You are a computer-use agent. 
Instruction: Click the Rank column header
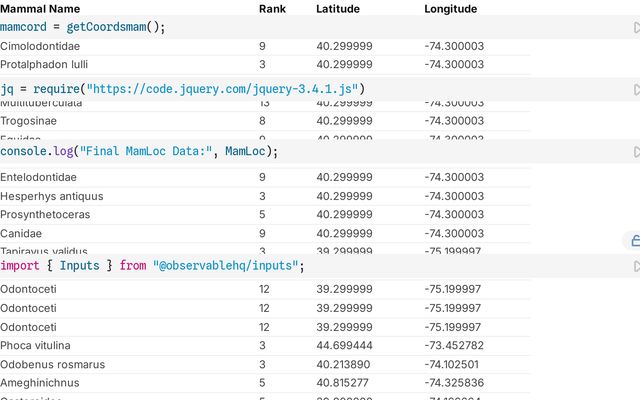point(272,9)
